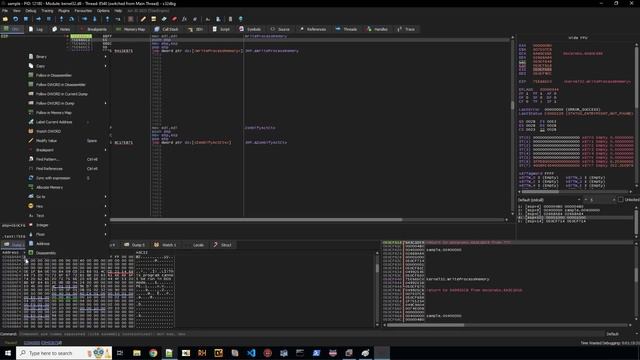Click the Windows taskbar search box

pos(64,353)
